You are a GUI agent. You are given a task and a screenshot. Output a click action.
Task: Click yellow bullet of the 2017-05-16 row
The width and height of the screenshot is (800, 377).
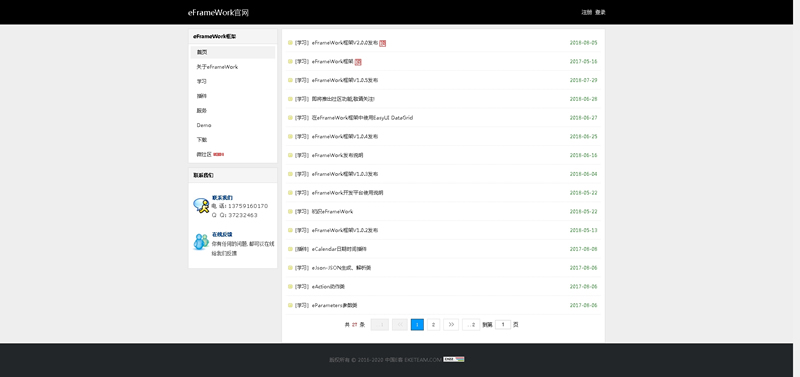tap(290, 61)
